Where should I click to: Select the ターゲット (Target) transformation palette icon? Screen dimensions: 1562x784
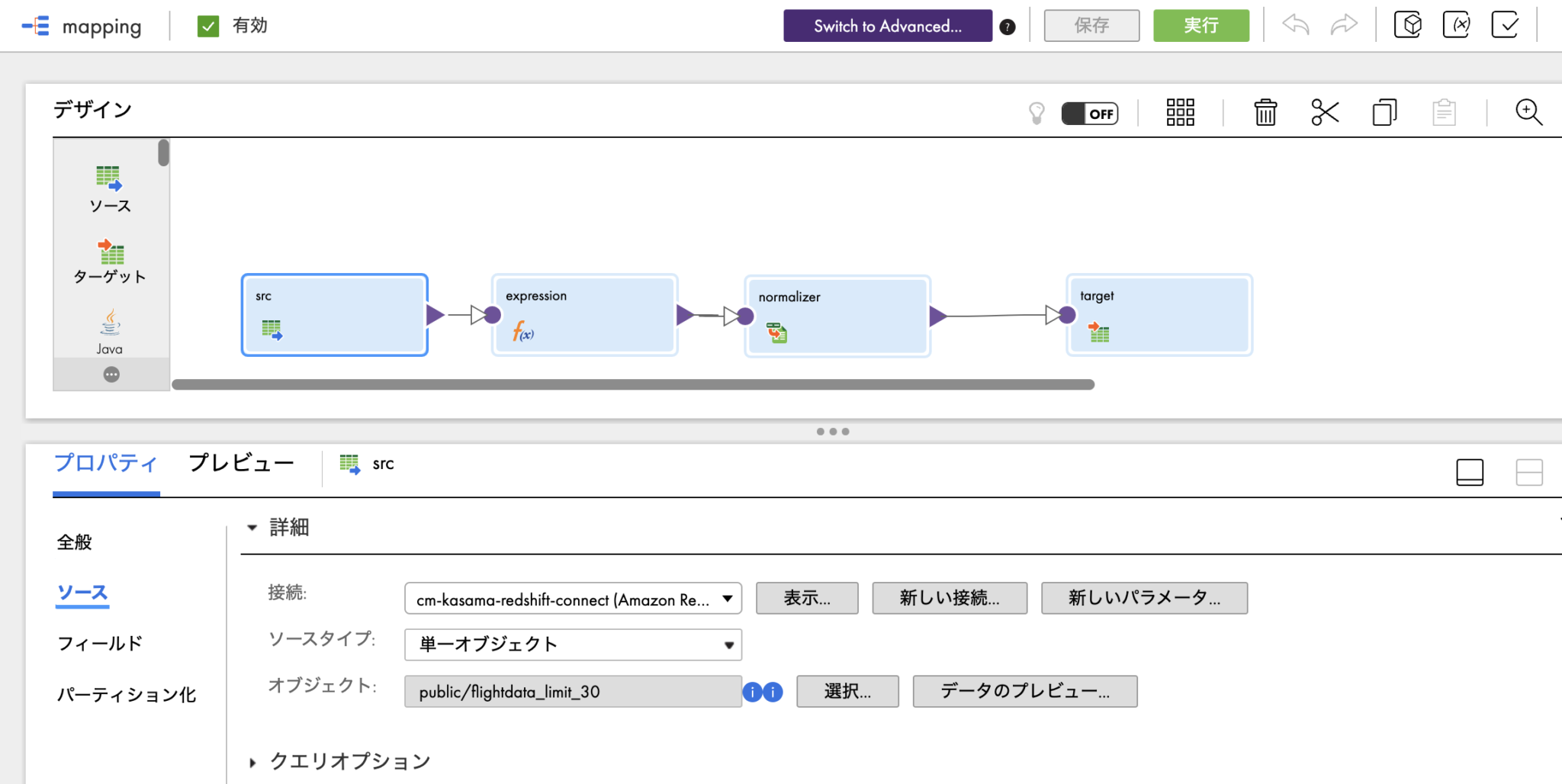click(x=109, y=254)
